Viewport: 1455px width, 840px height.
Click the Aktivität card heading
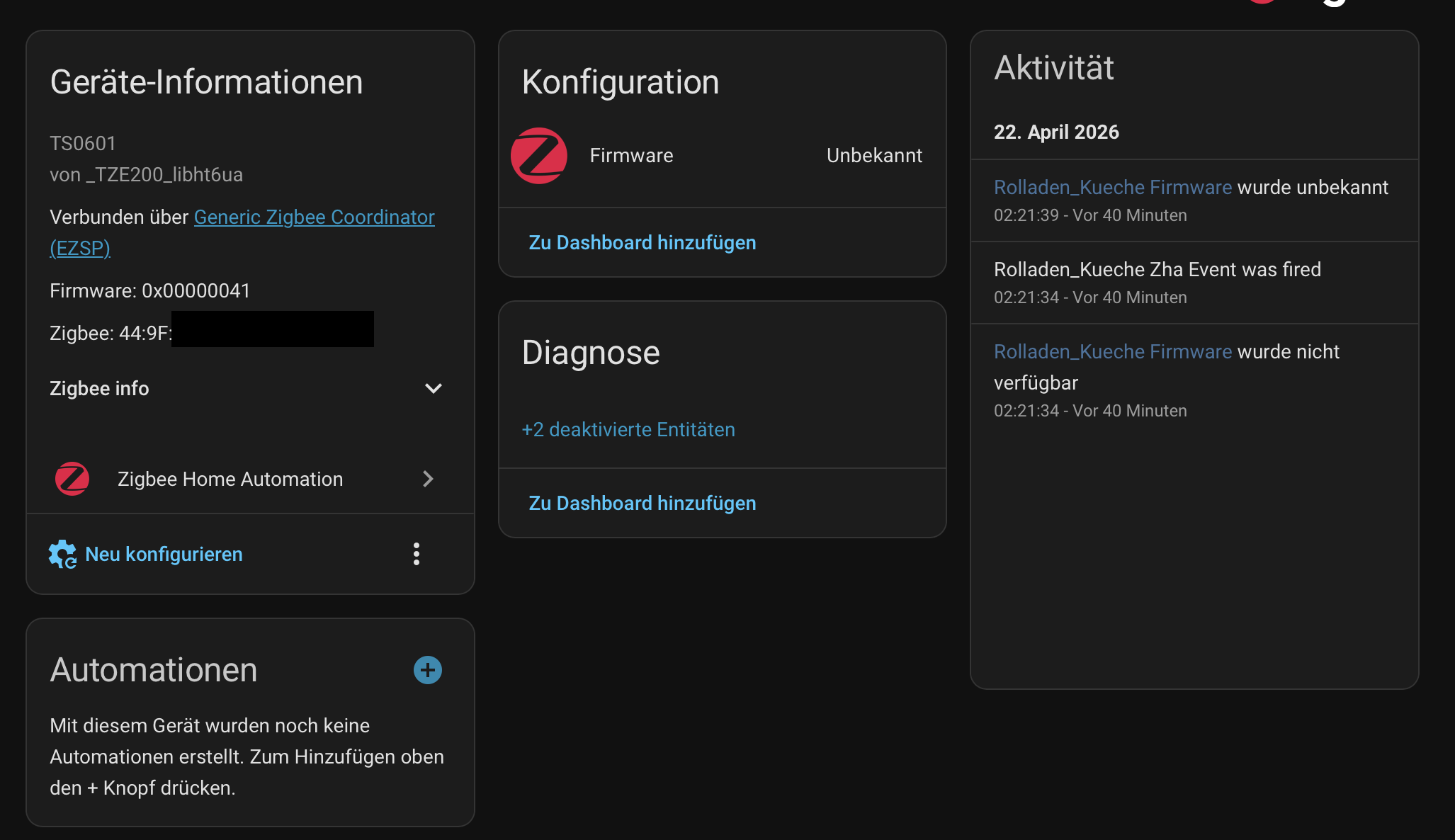(1053, 68)
